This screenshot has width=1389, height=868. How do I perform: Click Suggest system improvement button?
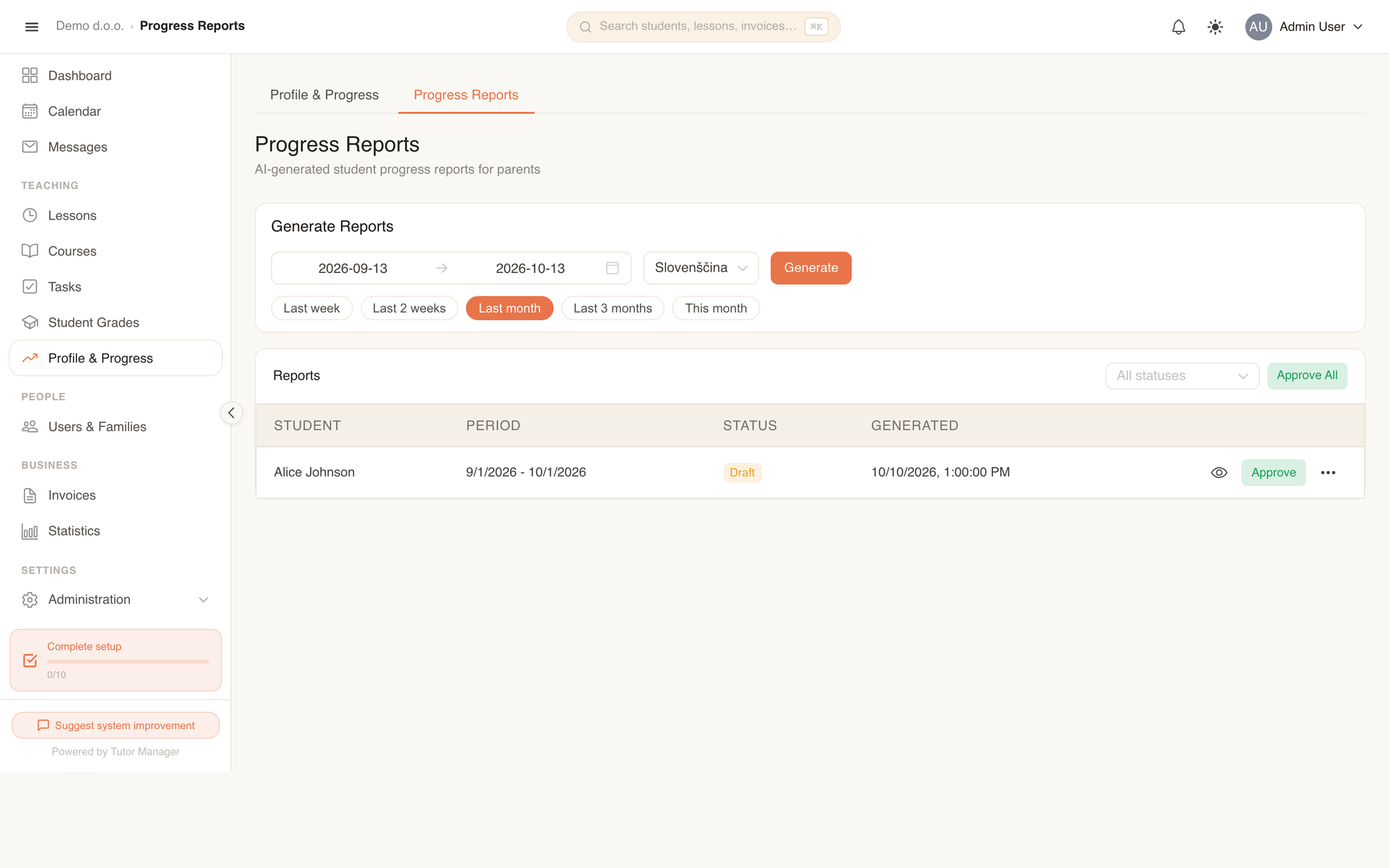point(115,726)
